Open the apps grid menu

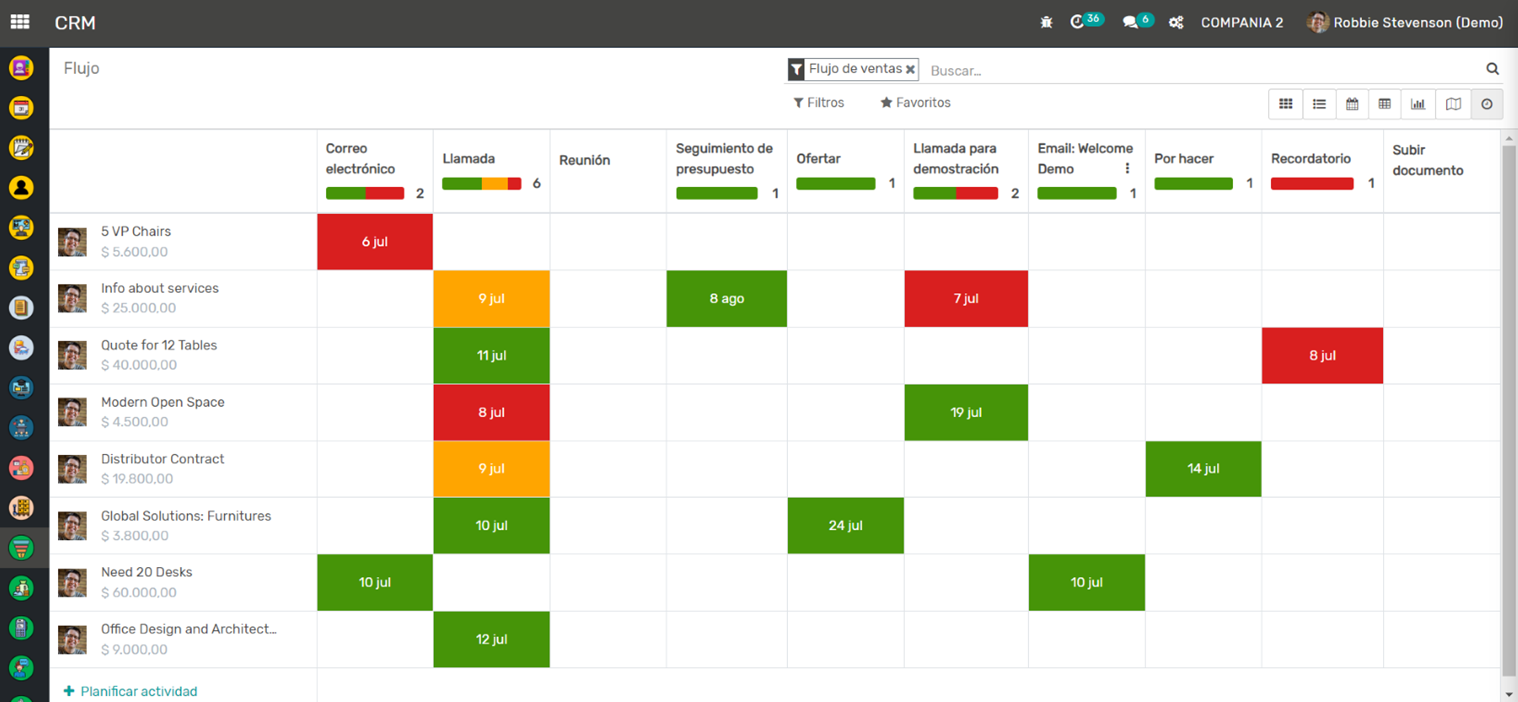[x=20, y=22]
